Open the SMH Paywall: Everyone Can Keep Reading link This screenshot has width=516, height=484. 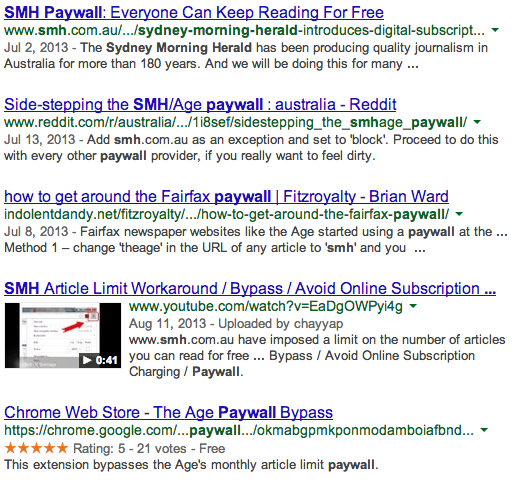point(194,13)
